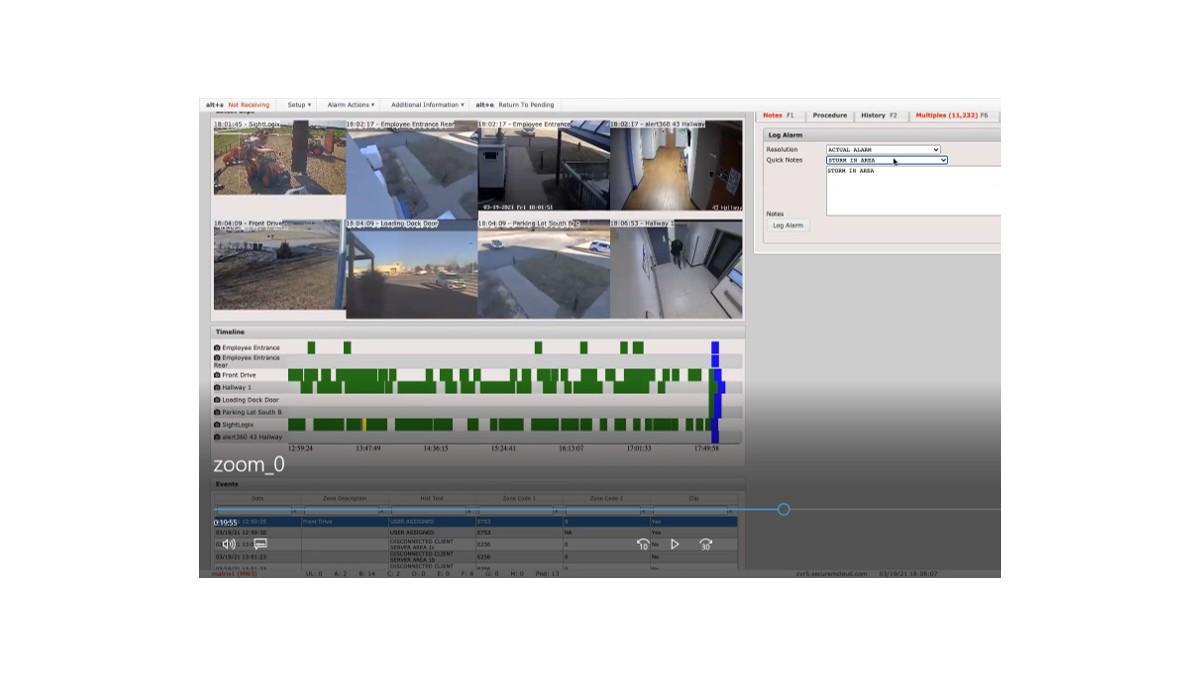The image size is (1200, 675).
Task: Click the Log Alarm button
Action: click(x=788, y=226)
